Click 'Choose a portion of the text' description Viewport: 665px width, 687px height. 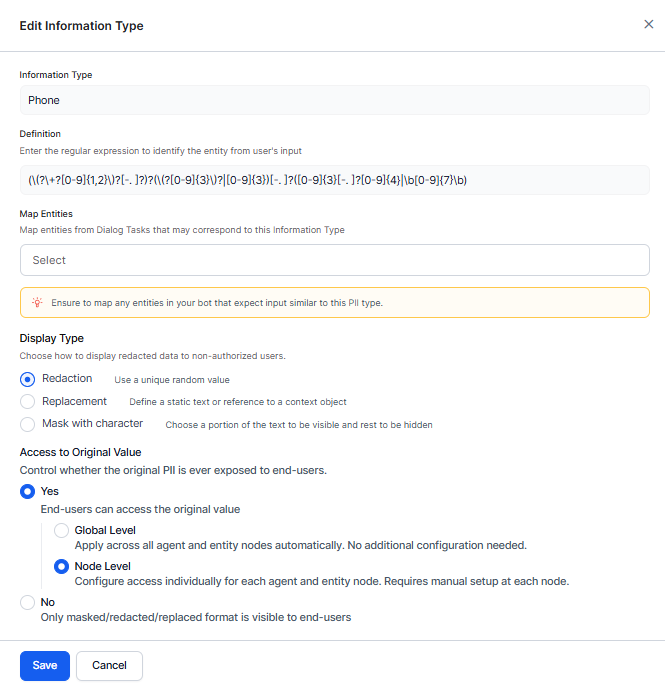(x=299, y=425)
